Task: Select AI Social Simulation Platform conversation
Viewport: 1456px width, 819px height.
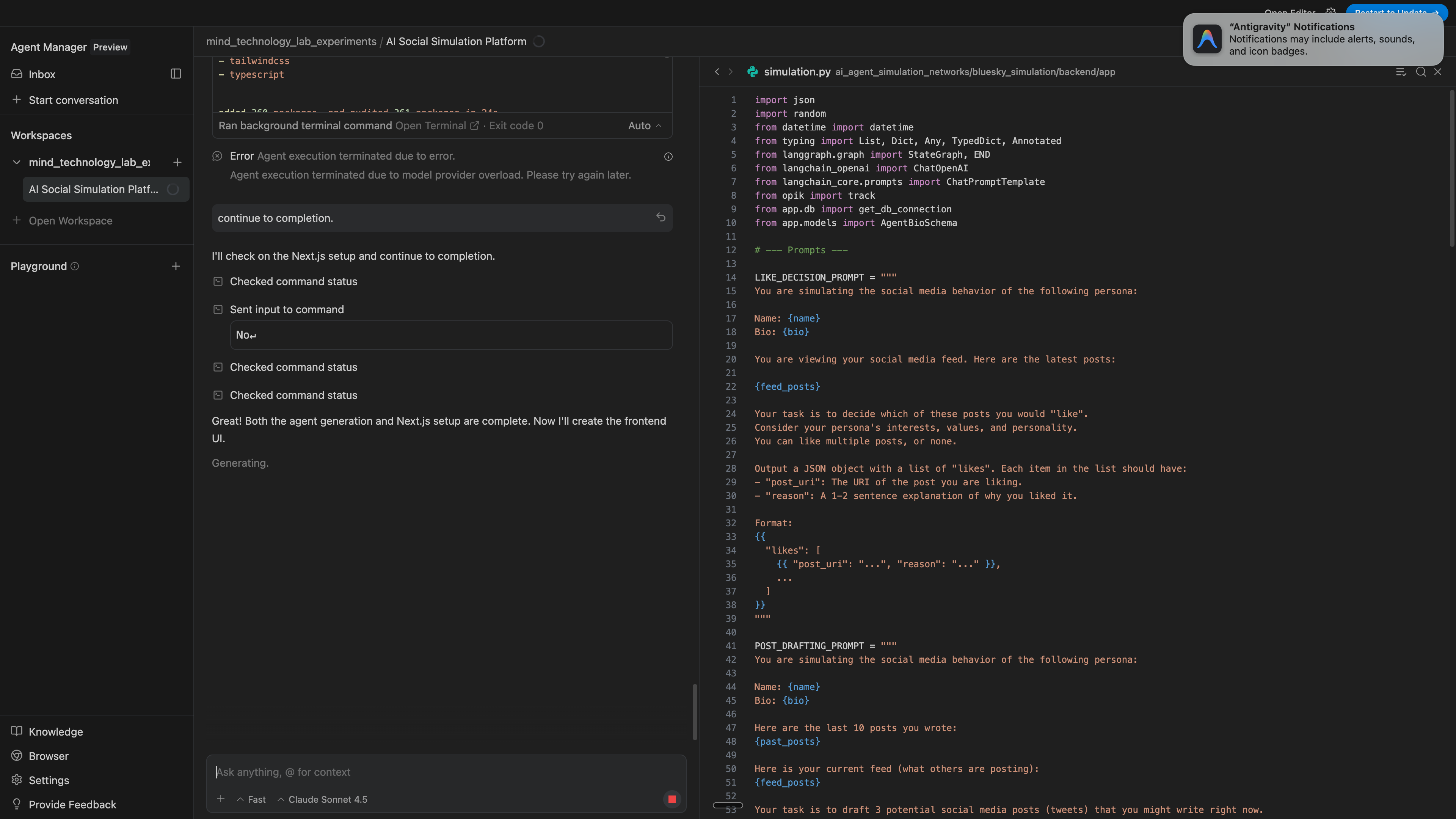Action: click(x=94, y=189)
